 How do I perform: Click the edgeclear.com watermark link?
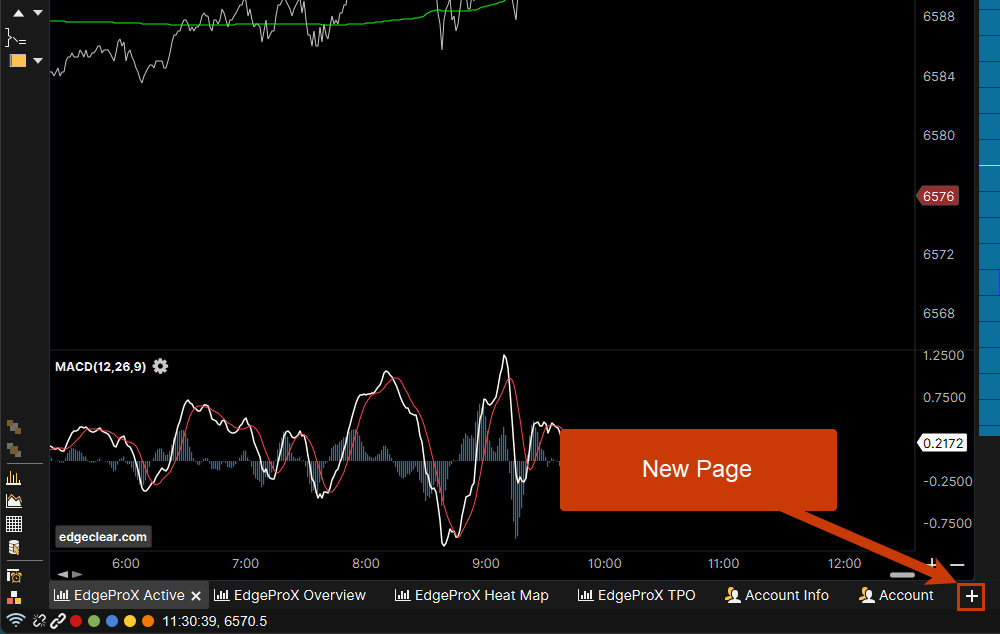(x=102, y=537)
